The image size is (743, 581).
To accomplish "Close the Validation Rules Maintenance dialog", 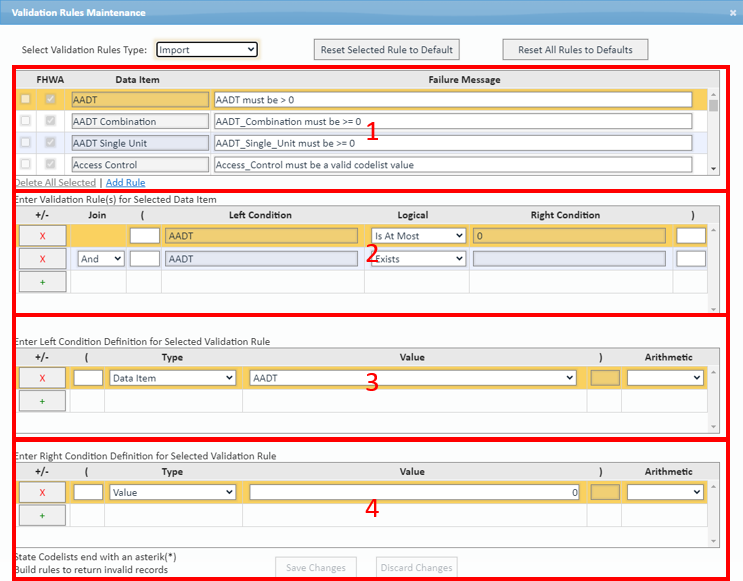I will (730, 13).
